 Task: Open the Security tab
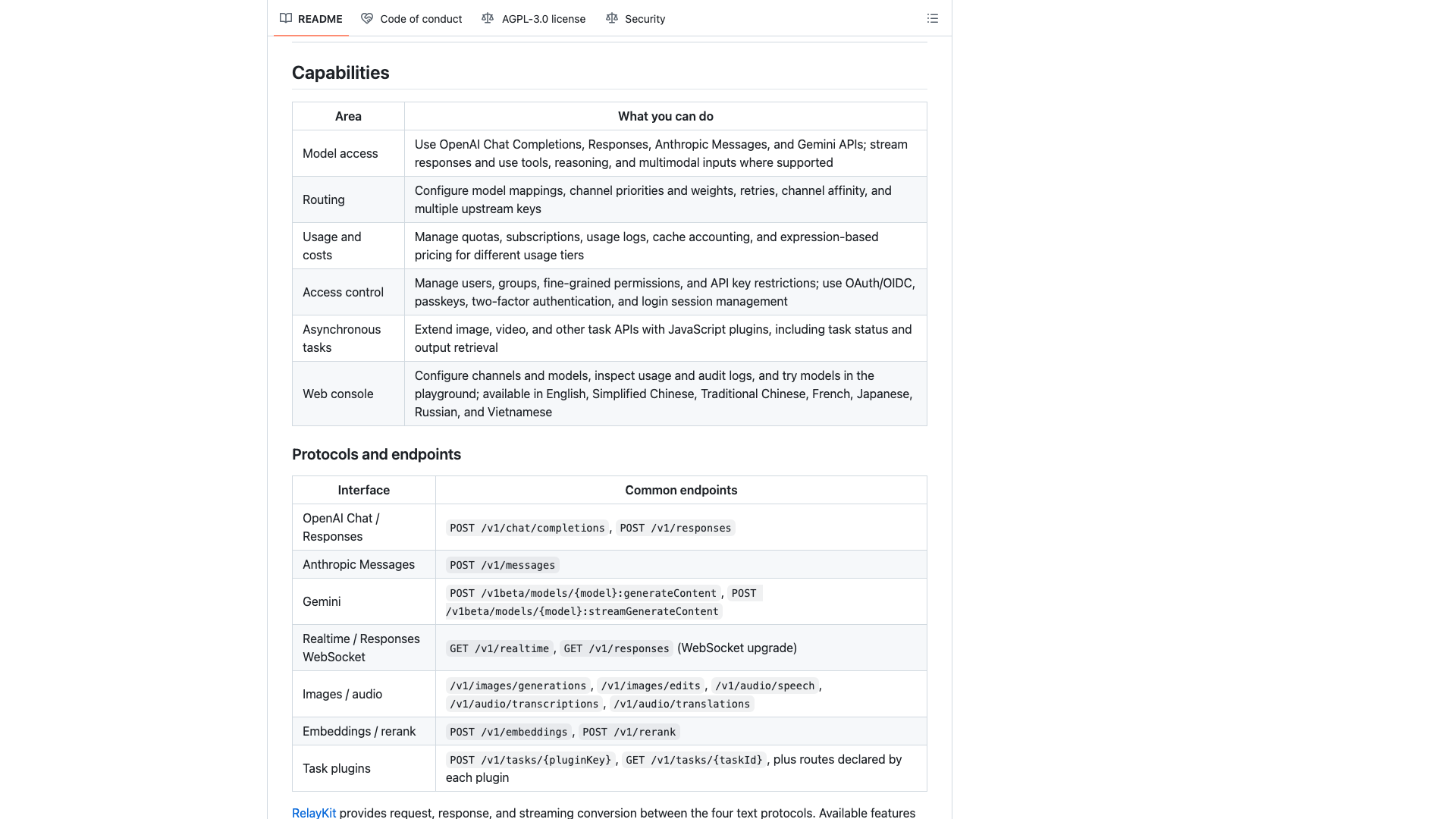[x=635, y=18]
